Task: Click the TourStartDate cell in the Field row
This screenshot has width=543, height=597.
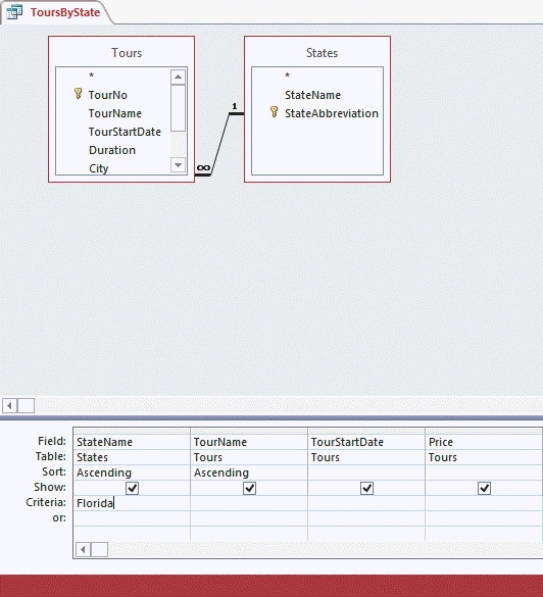Action: [x=366, y=442]
